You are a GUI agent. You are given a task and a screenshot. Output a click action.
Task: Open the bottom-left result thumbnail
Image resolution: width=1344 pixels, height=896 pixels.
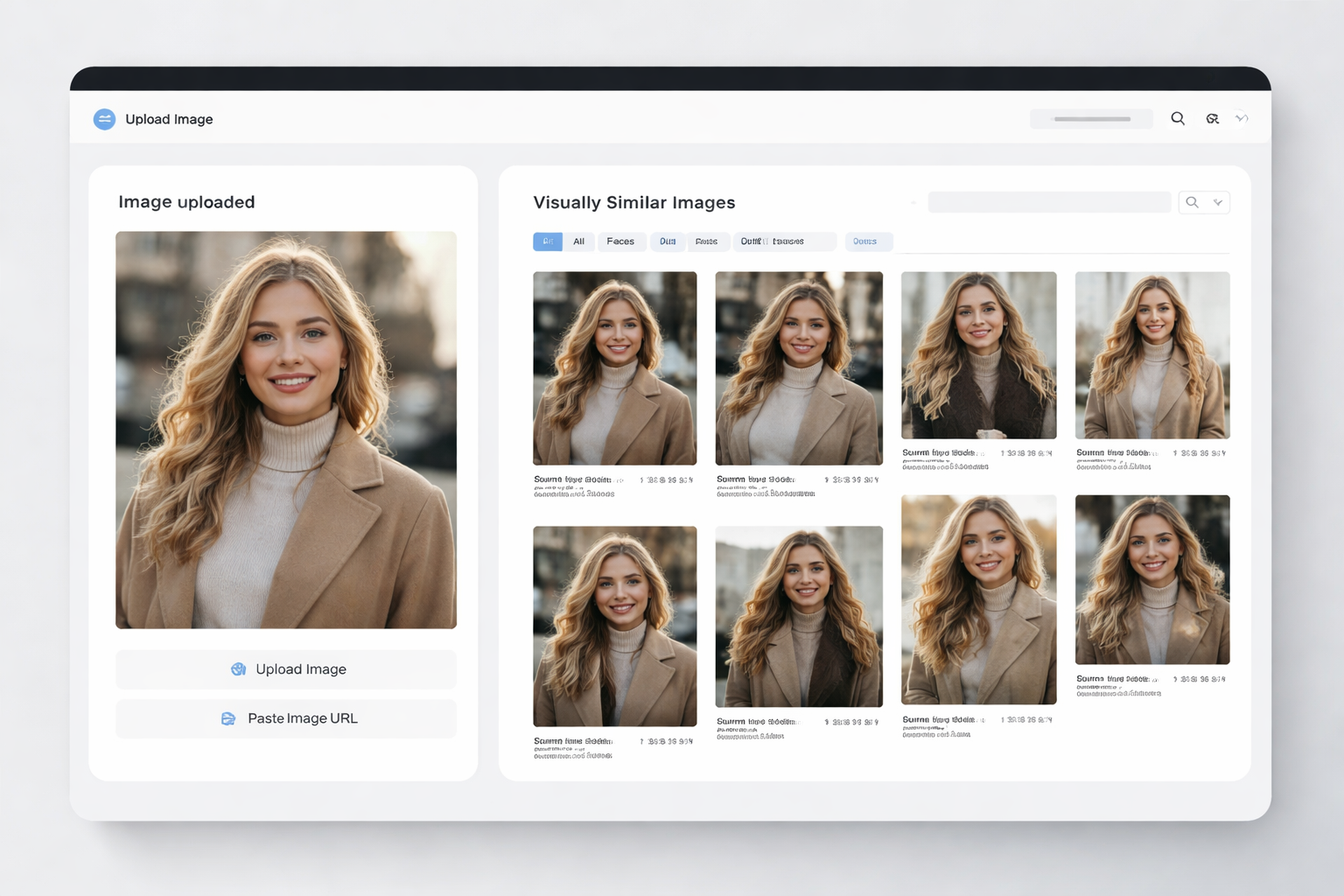click(x=614, y=626)
